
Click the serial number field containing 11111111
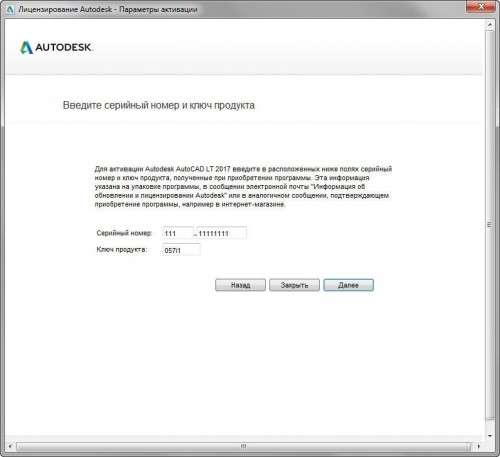coord(221,233)
